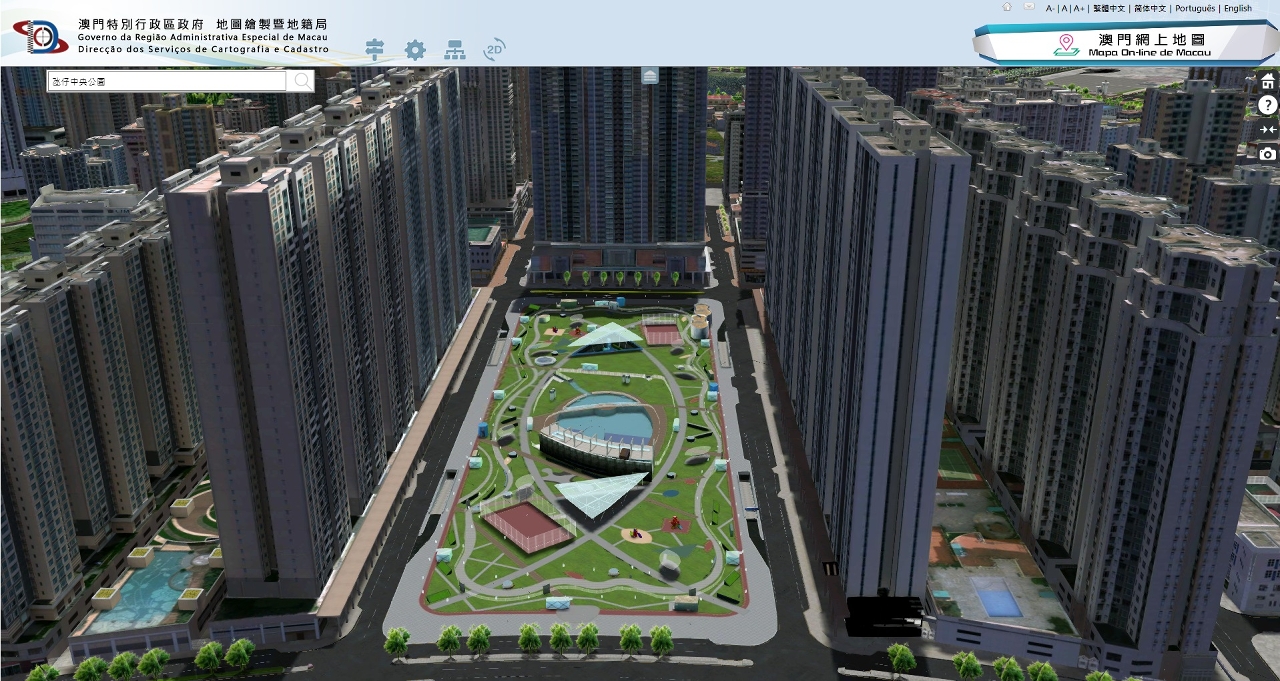Screen dimensions: 1280x681
Task: Open the help question mark button
Action: click(x=1267, y=105)
